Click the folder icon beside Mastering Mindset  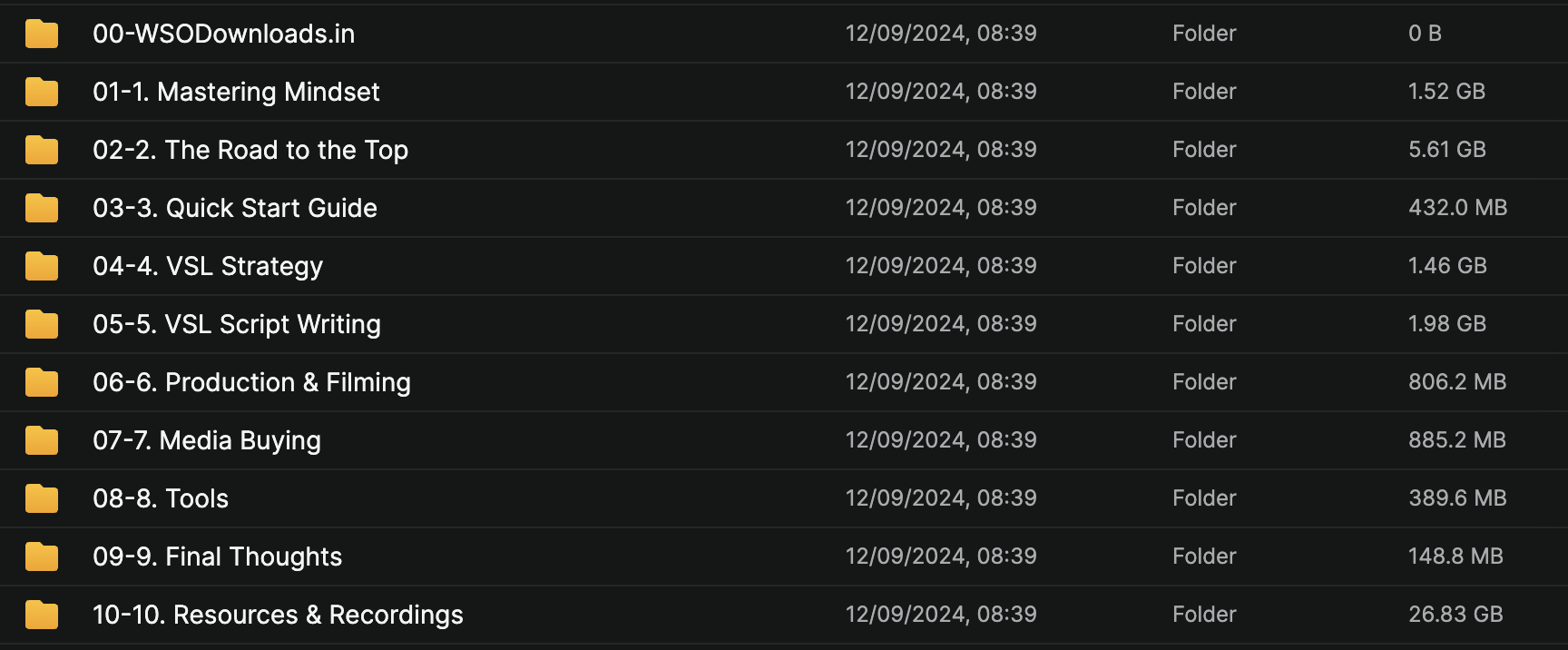pyautogui.click(x=42, y=92)
